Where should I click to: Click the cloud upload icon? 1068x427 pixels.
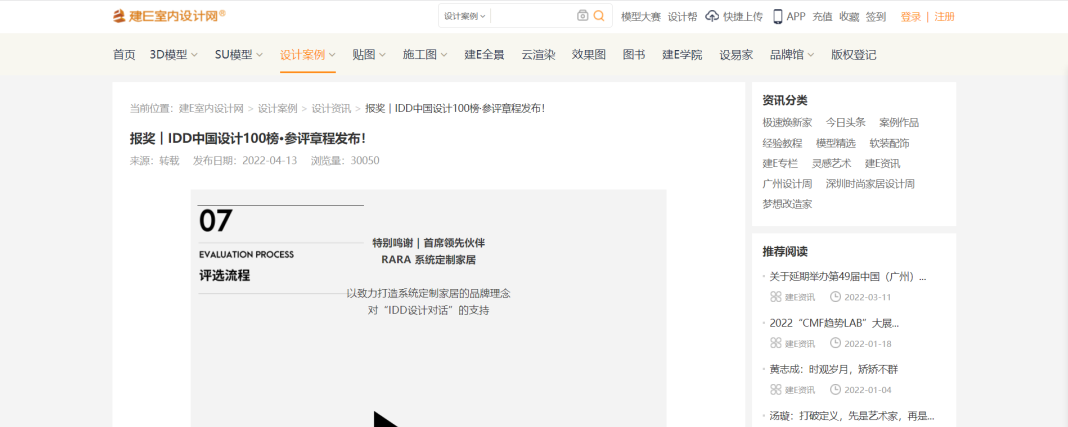pyautogui.click(x=712, y=16)
